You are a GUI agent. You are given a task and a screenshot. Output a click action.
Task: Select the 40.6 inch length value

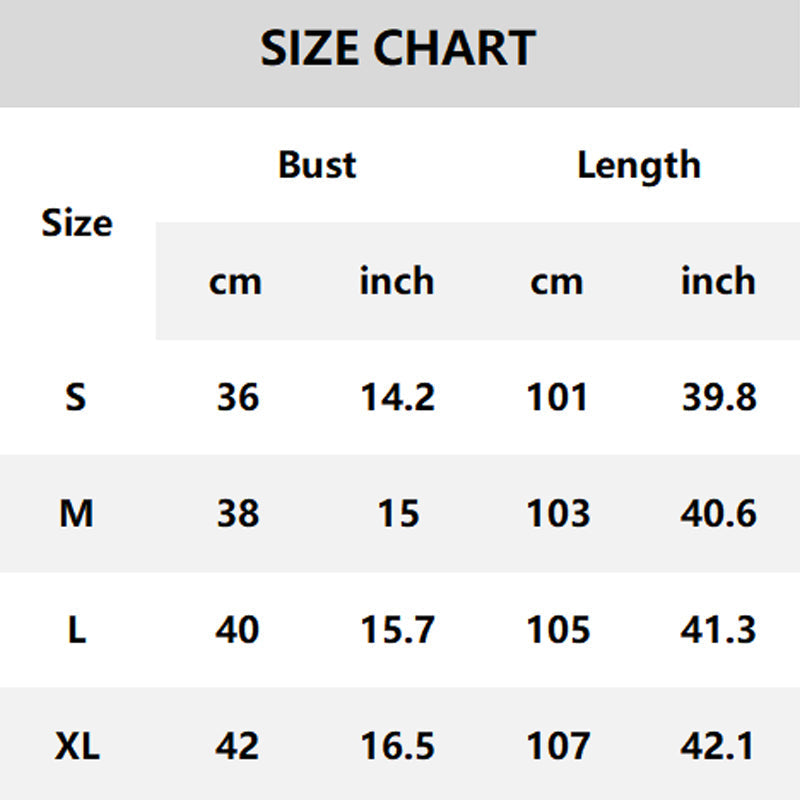(x=719, y=514)
